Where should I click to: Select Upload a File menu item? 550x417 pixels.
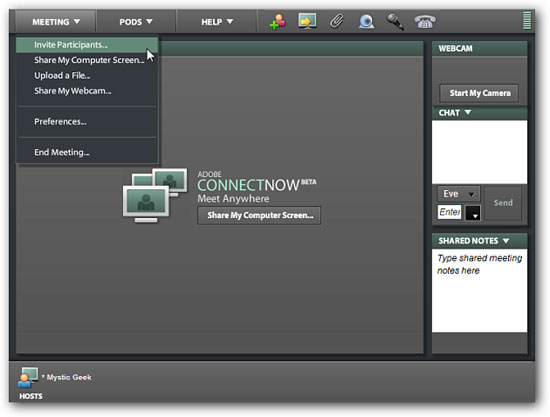[x=87, y=76]
